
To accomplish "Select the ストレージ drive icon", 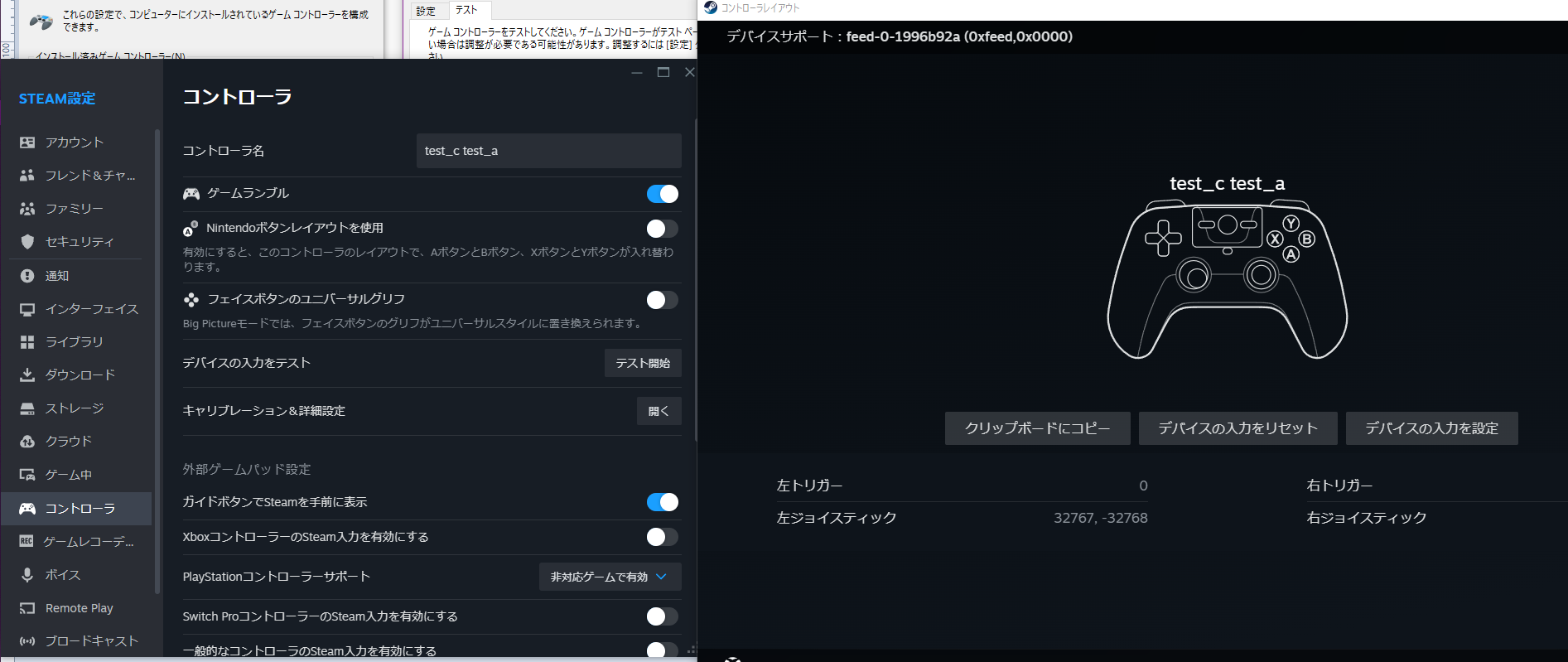I will pos(27,408).
